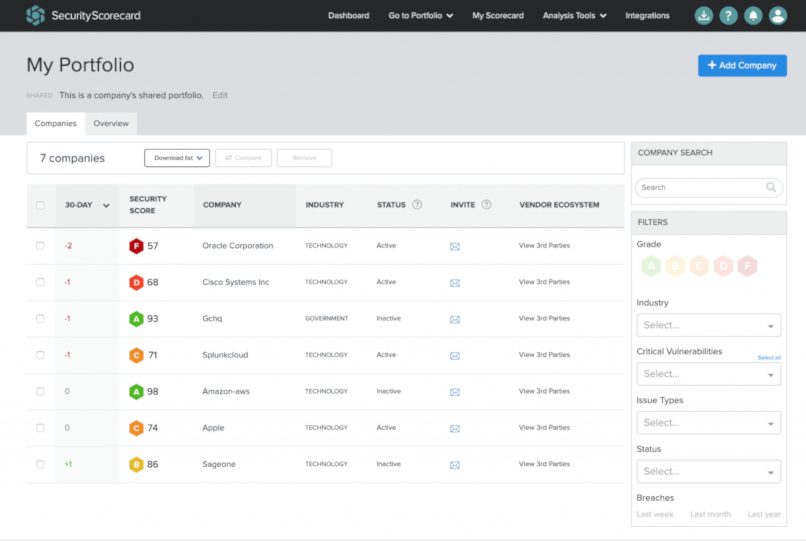Click the Remove button
The height and width of the screenshot is (541, 806).
(304, 158)
